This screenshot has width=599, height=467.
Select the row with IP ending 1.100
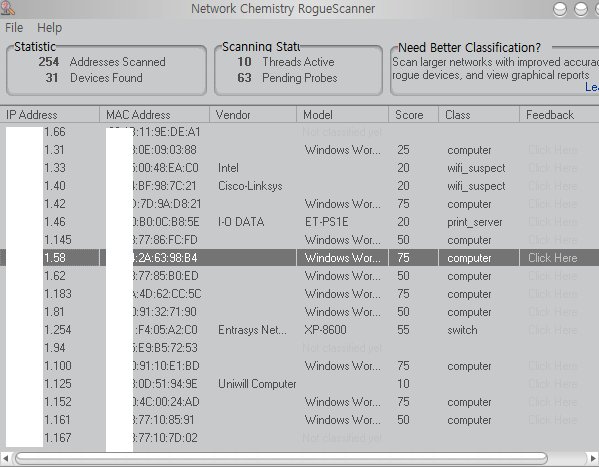tap(300, 366)
